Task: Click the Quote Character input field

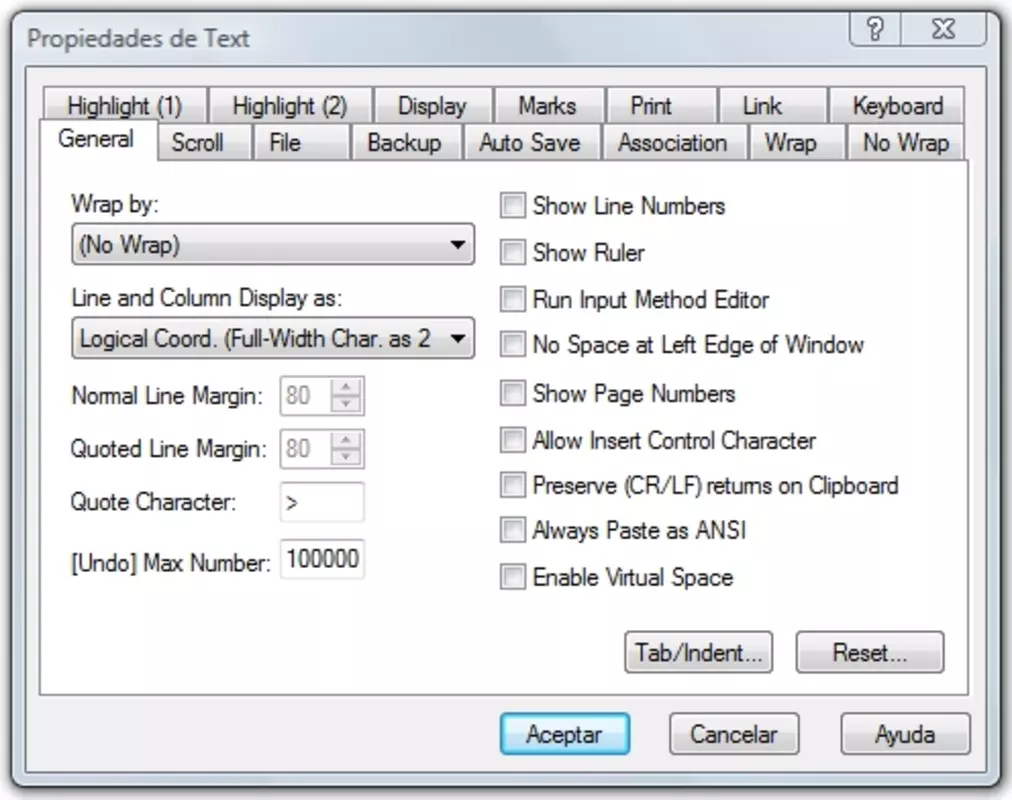Action: [x=322, y=502]
